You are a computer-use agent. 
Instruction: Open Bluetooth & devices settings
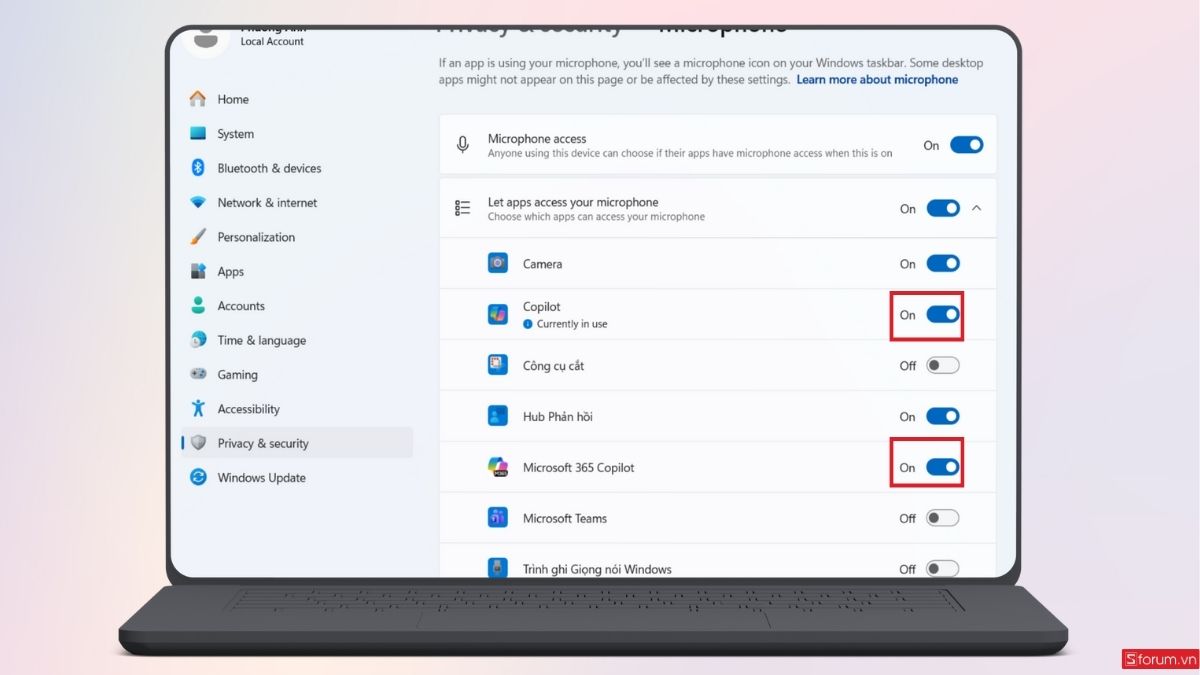coord(296,168)
